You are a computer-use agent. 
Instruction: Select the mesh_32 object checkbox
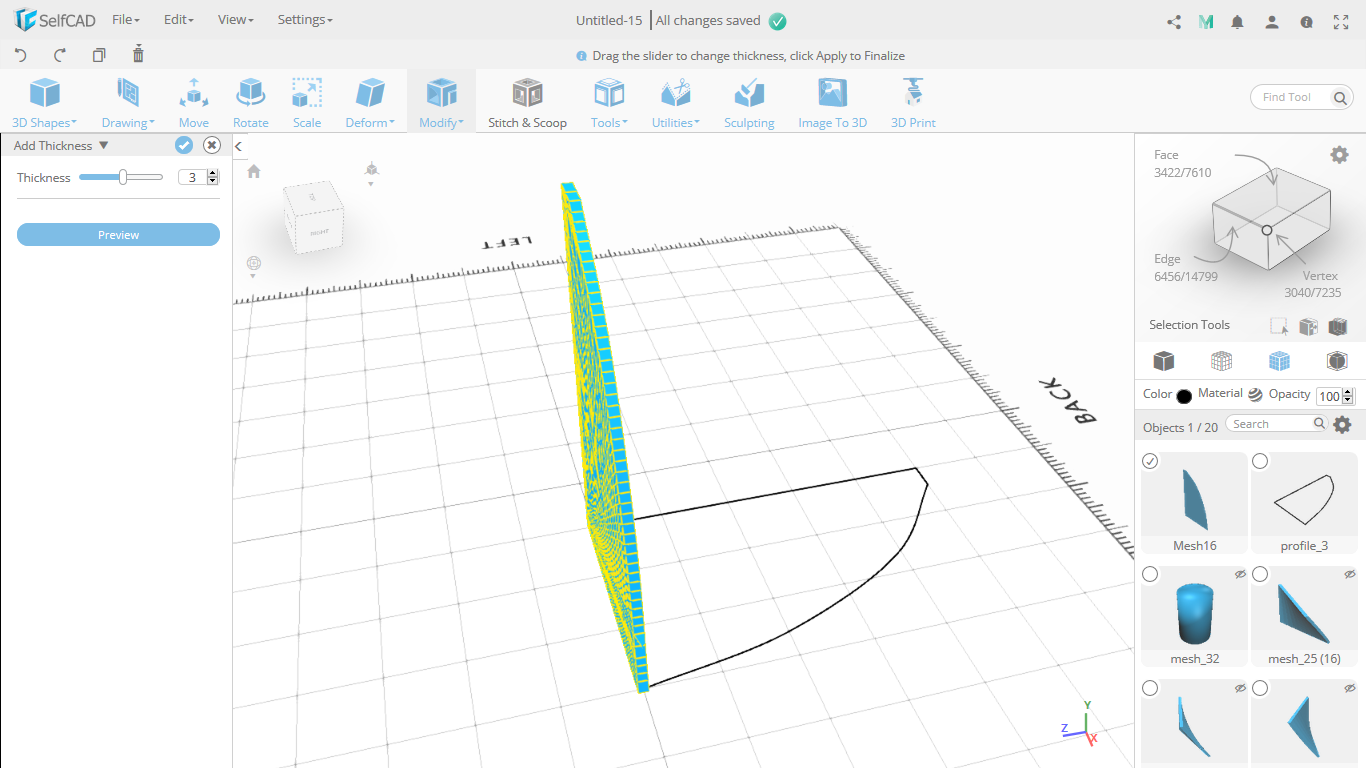pyautogui.click(x=1150, y=574)
